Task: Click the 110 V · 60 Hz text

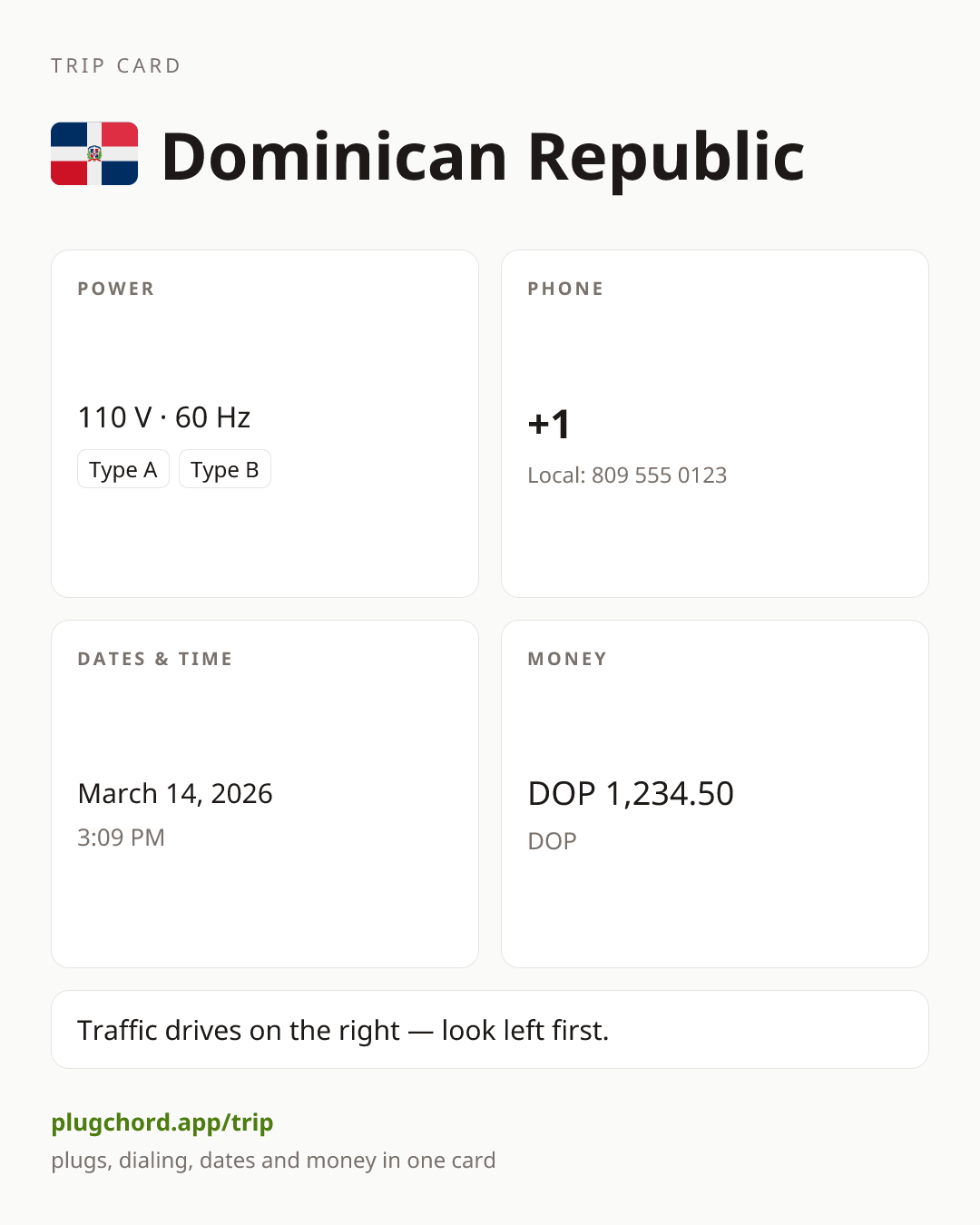Action: 164,417
